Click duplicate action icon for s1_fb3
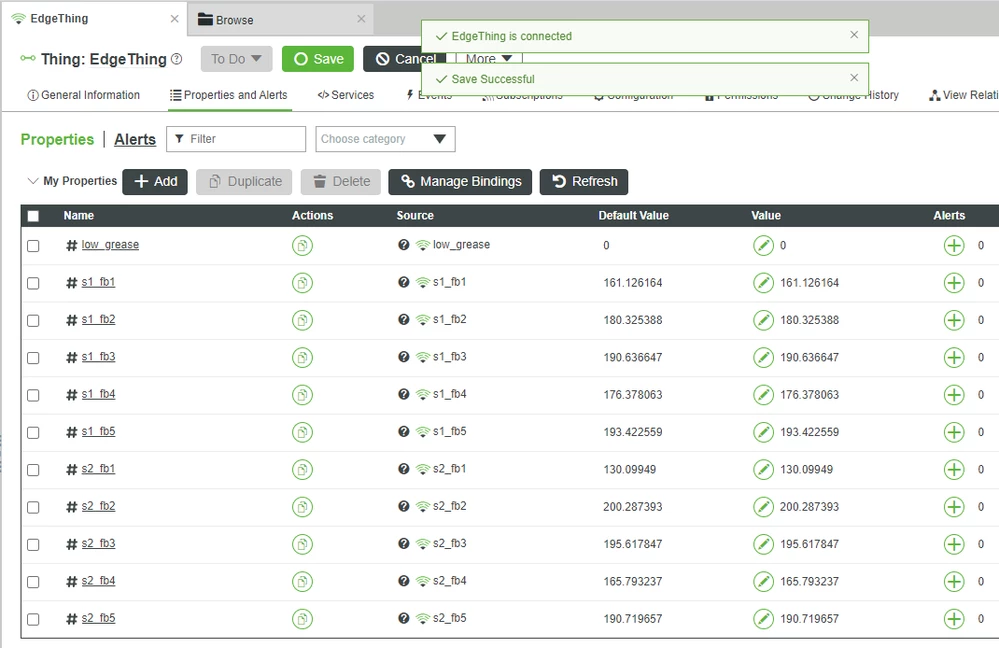Screen dimensions: 999x648 coord(302,357)
